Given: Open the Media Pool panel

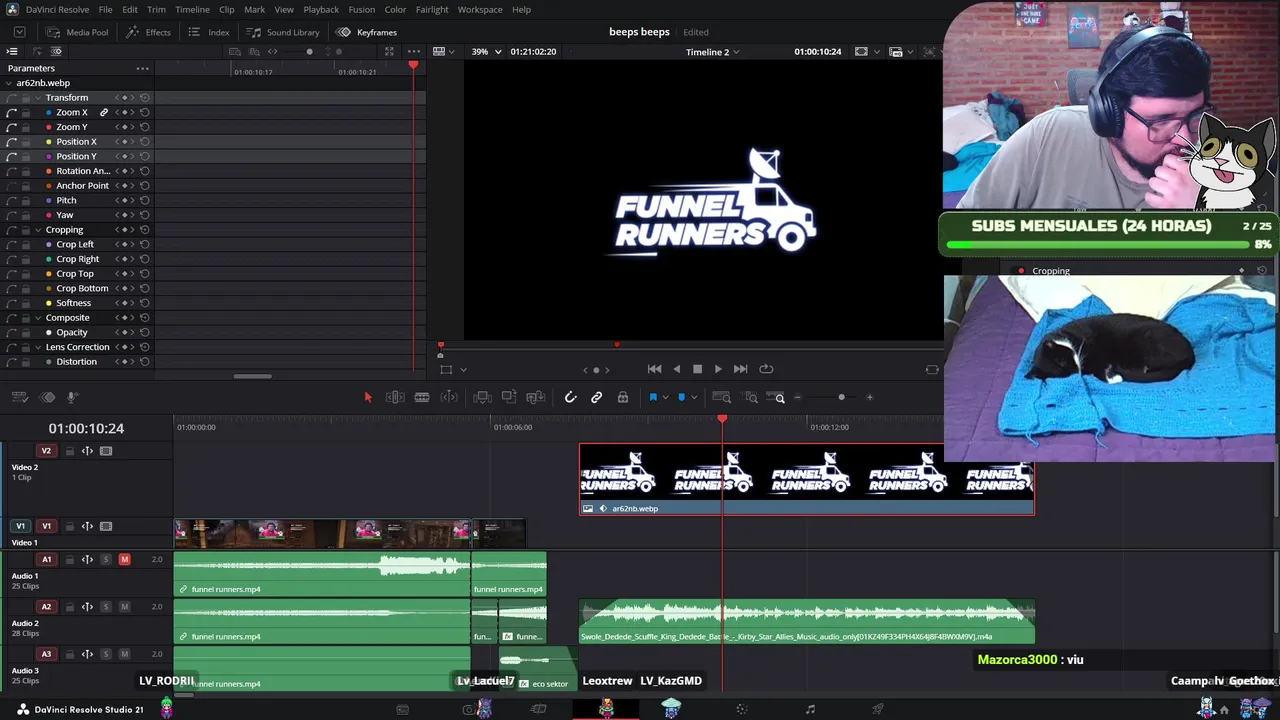Looking at the screenshot, I should pyautogui.click(x=76, y=32).
